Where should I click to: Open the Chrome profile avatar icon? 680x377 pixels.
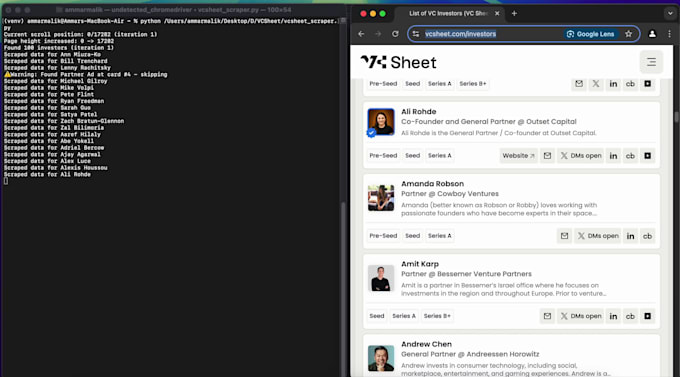coord(652,34)
